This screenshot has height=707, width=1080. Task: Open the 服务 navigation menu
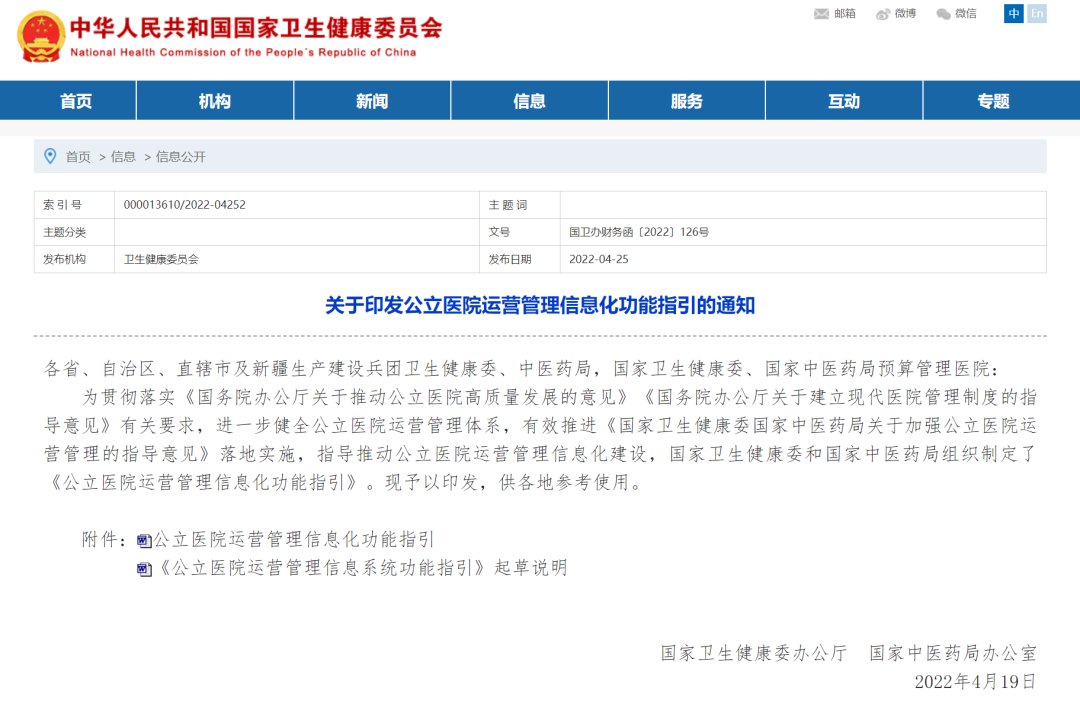(x=687, y=101)
